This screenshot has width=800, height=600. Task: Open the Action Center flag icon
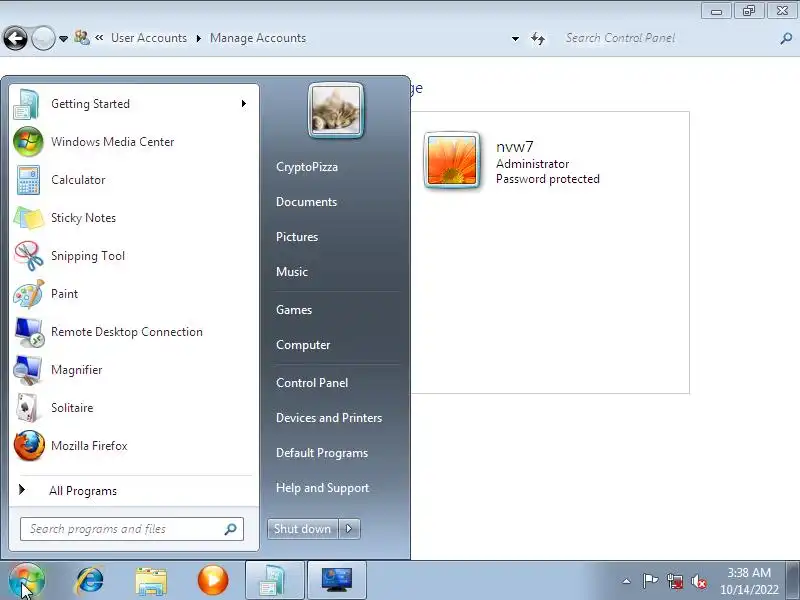click(650, 581)
